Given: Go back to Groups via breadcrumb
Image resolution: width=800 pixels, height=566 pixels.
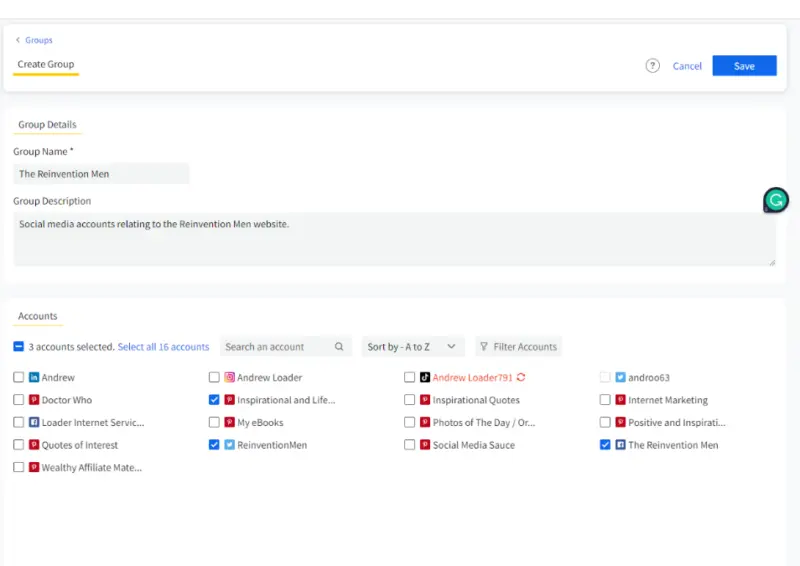Looking at the screenshot, I should [x=38, y=40].
